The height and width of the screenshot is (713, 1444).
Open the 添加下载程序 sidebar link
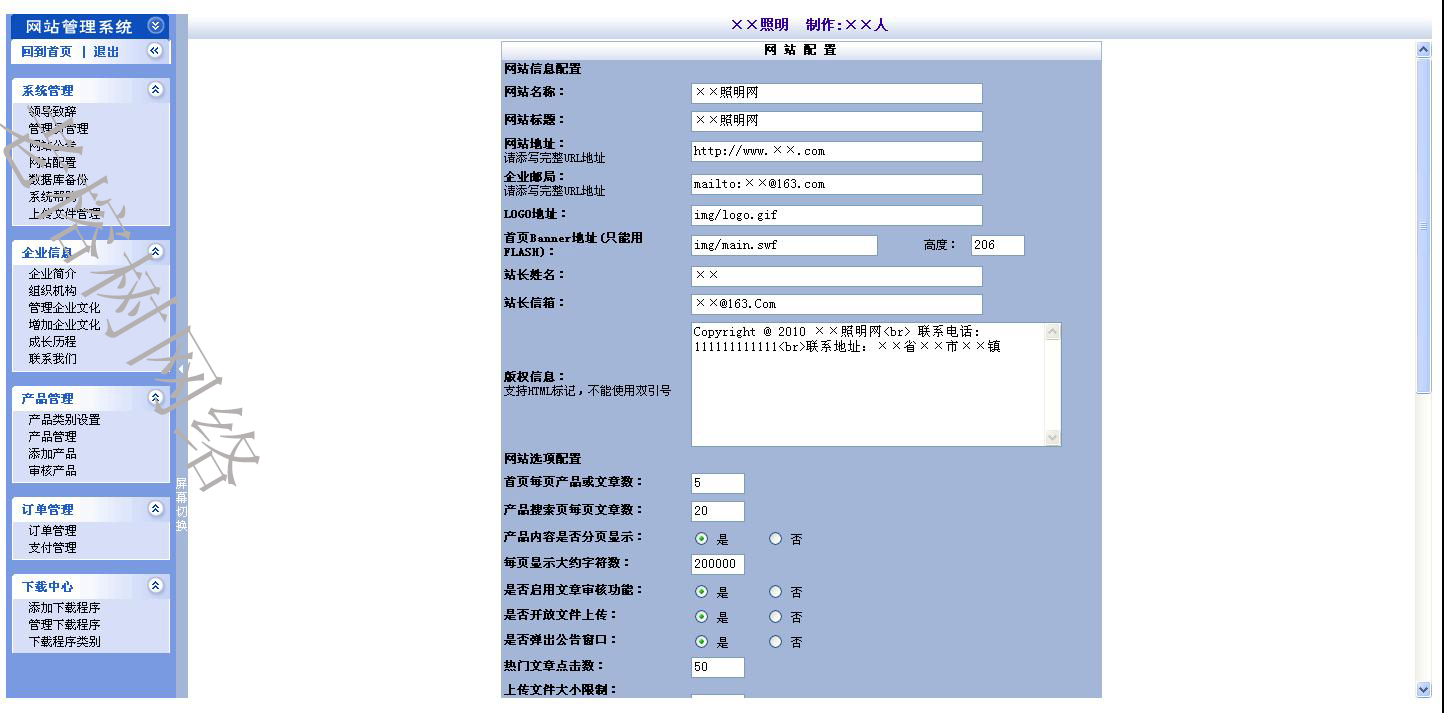point(64,608)
